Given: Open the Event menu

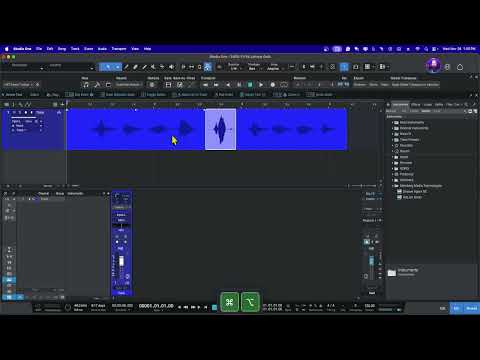Looking at the screenshot, I should pos(88,49).
